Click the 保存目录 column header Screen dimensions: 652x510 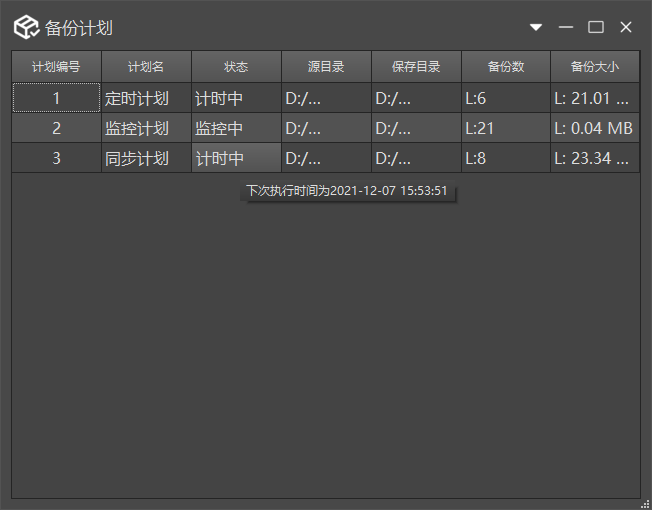point(416,67)
